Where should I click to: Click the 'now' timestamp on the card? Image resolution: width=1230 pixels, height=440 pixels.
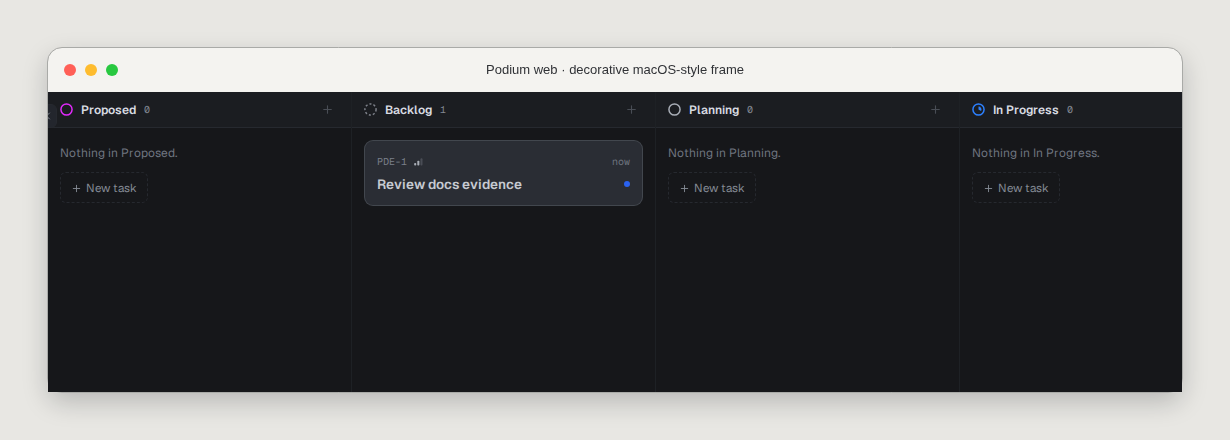[x=621, y=162]
